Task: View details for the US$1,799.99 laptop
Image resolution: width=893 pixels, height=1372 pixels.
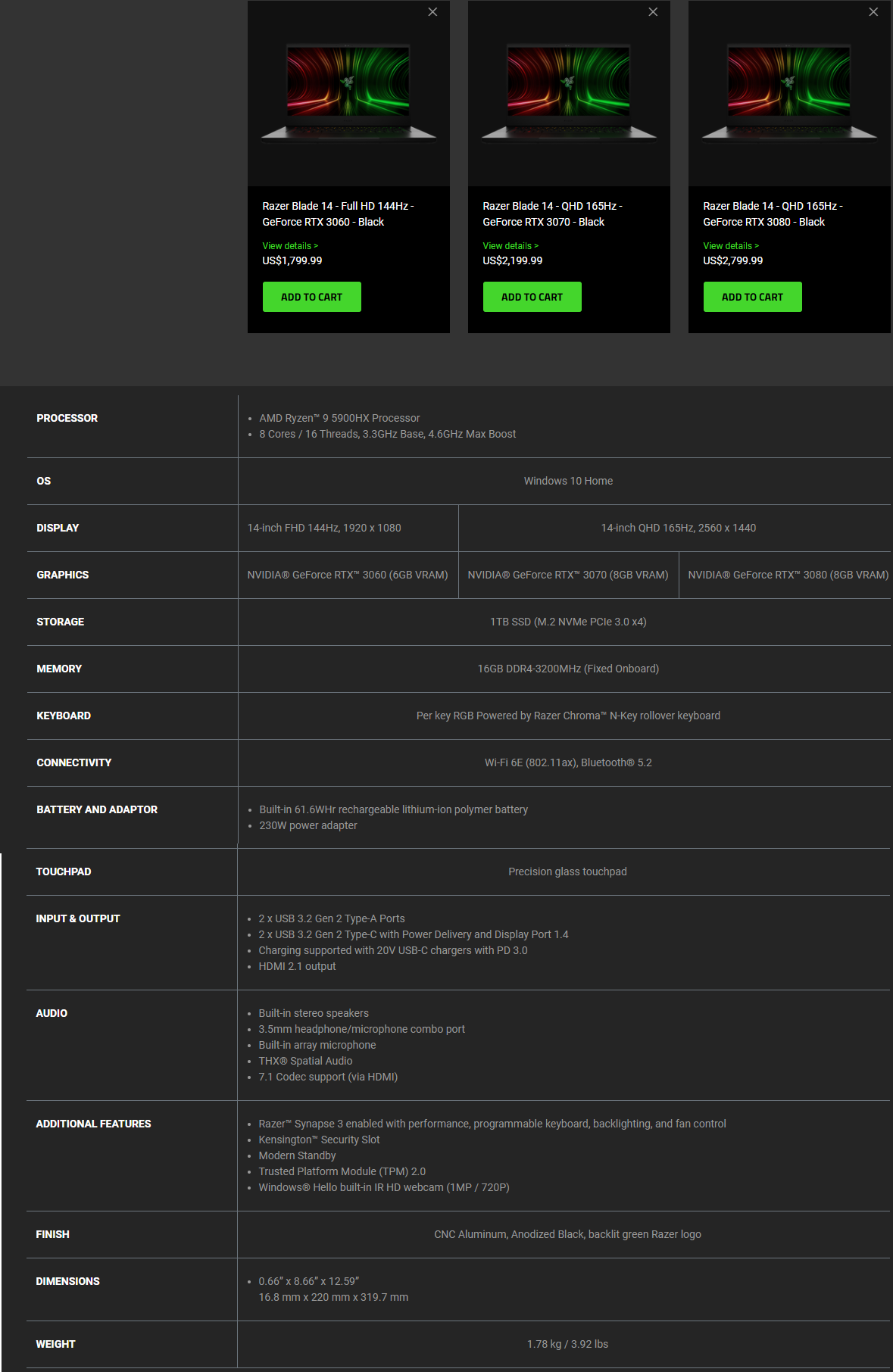Action: point(290,246)
